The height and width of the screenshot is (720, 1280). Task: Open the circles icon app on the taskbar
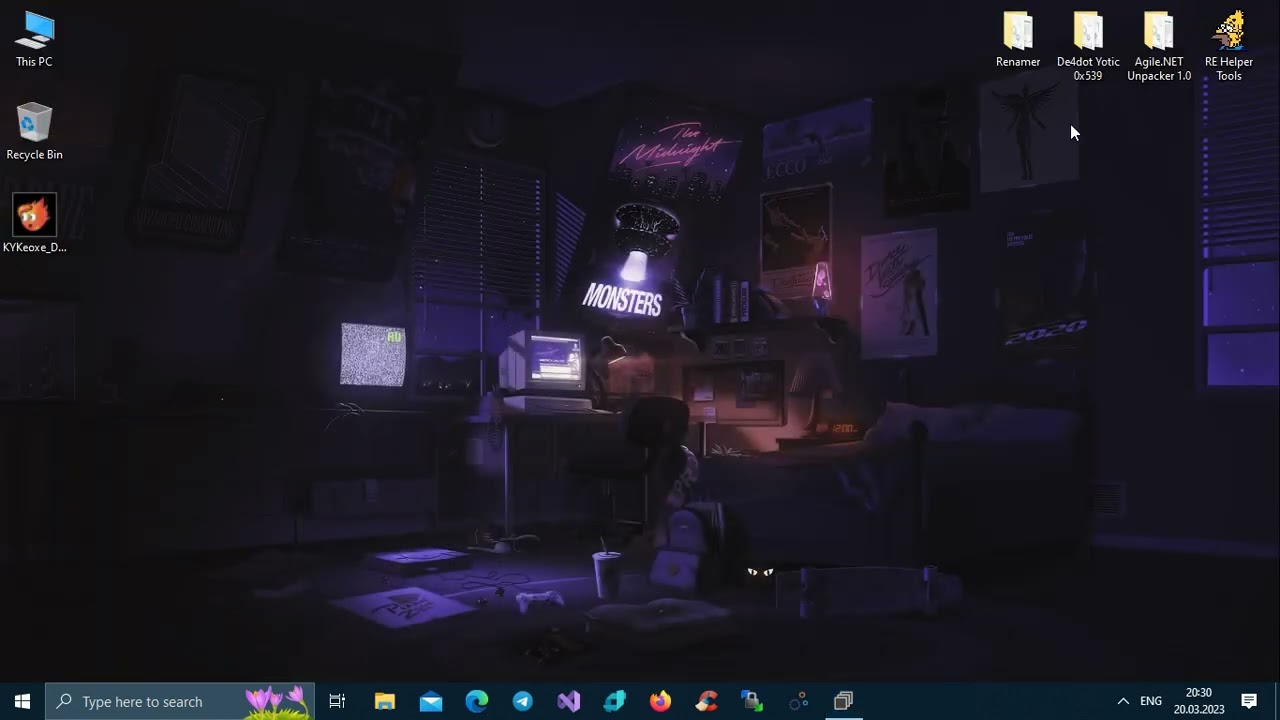click(x=799, y=701)
